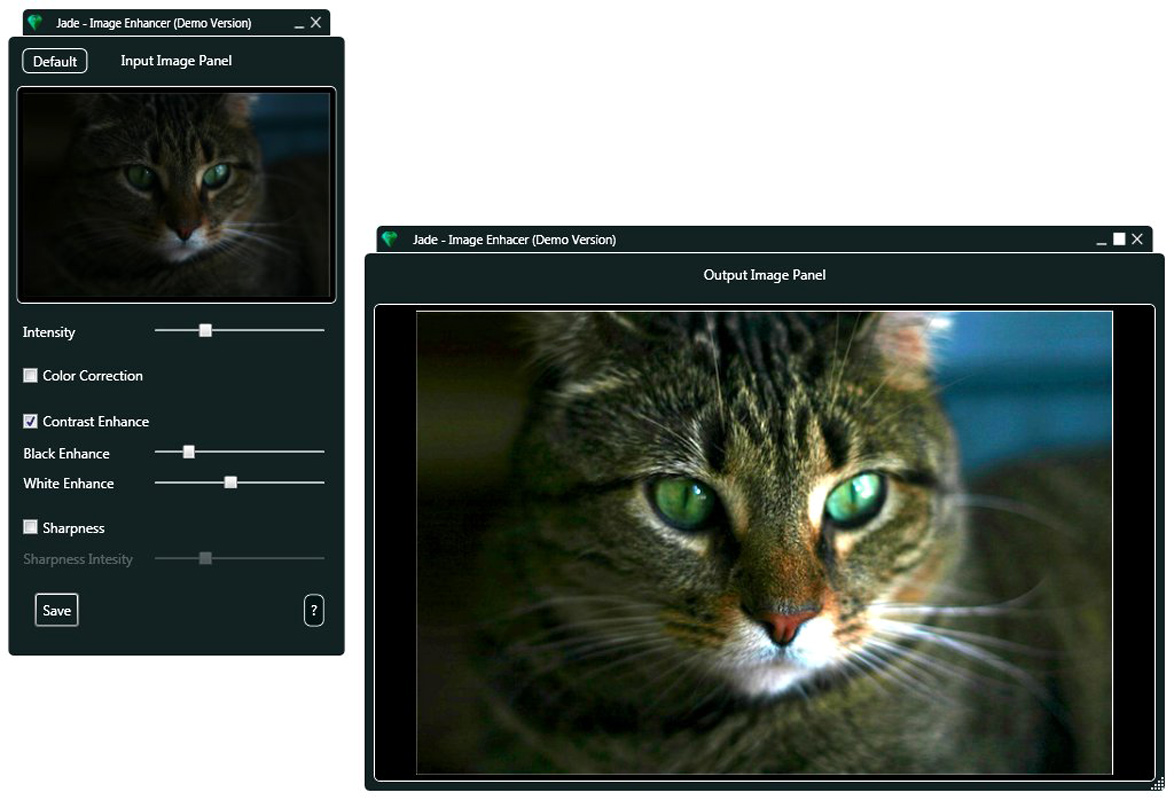Click the White Enhance slider handle
The height and width of the screenshot is (800, 1174).
click(231, 482)
